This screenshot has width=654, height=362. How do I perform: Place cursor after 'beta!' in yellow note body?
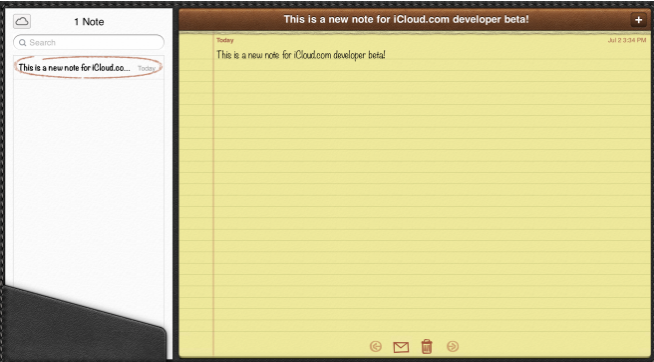point(387,55)
